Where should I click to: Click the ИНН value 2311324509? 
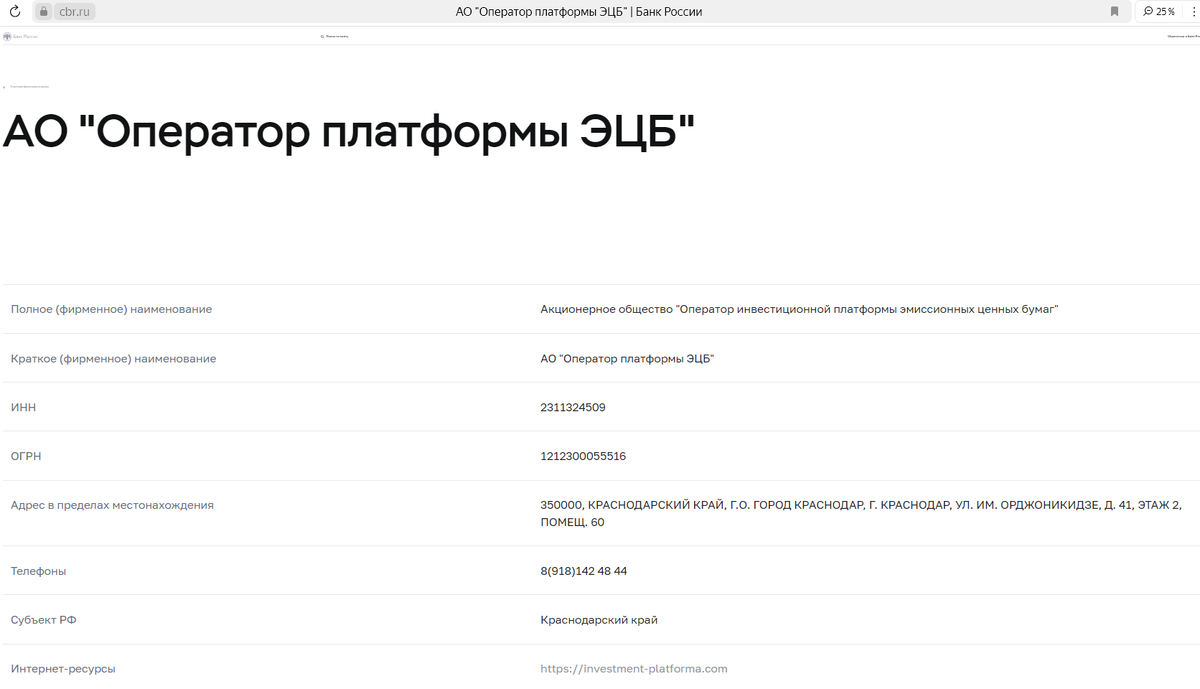coord(572,407)
